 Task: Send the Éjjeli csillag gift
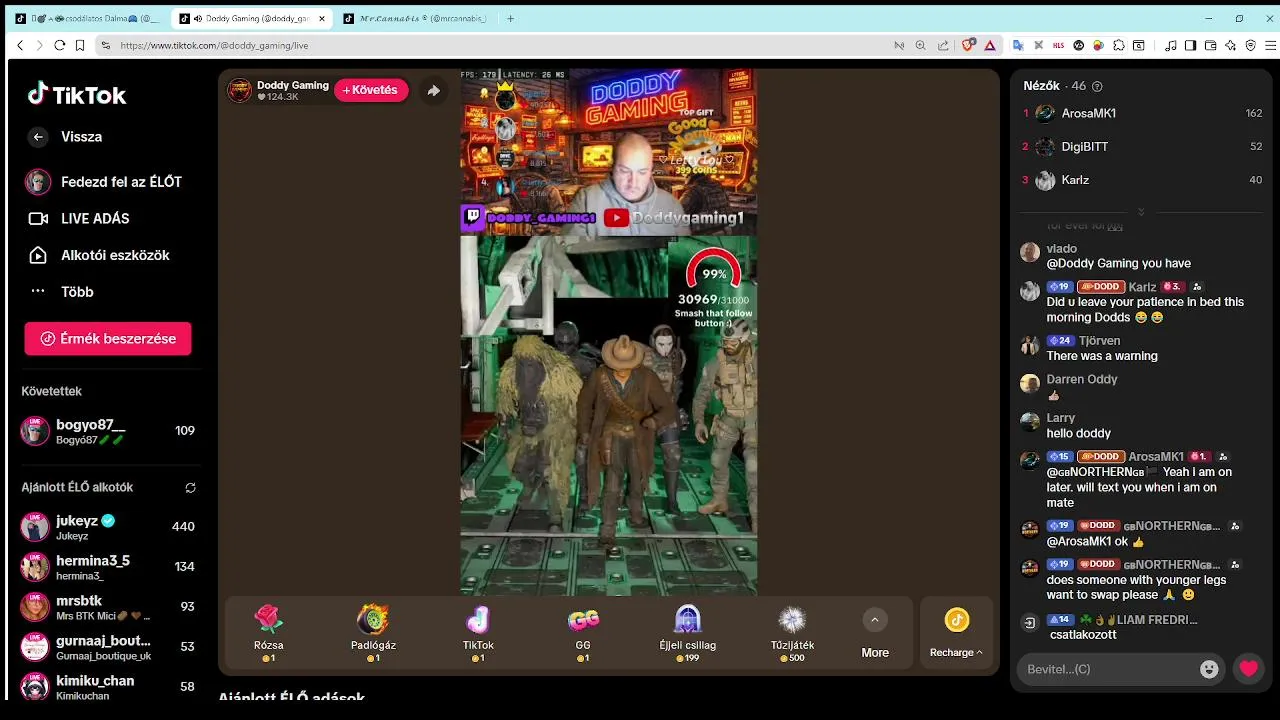coord(688,634)
